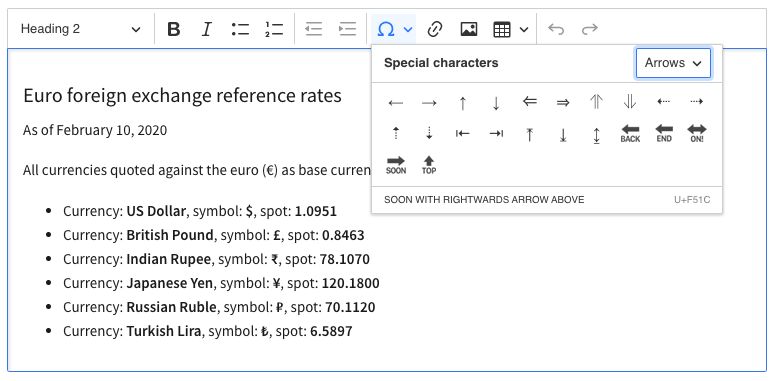Insert the downwards arrow to bar
This screenshot has width=777, height=381.
click(x=563, y=134)
